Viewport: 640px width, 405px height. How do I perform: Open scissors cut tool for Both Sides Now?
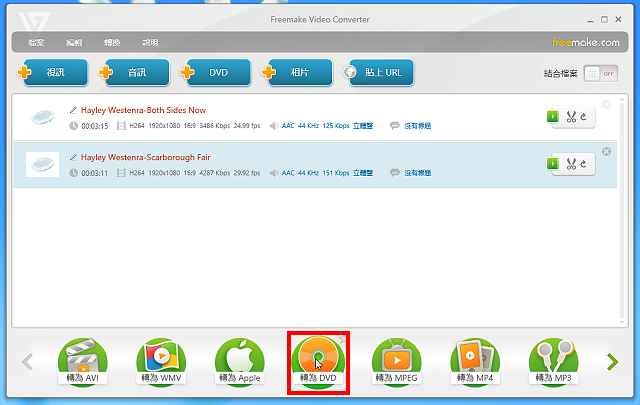click(571, 117)
